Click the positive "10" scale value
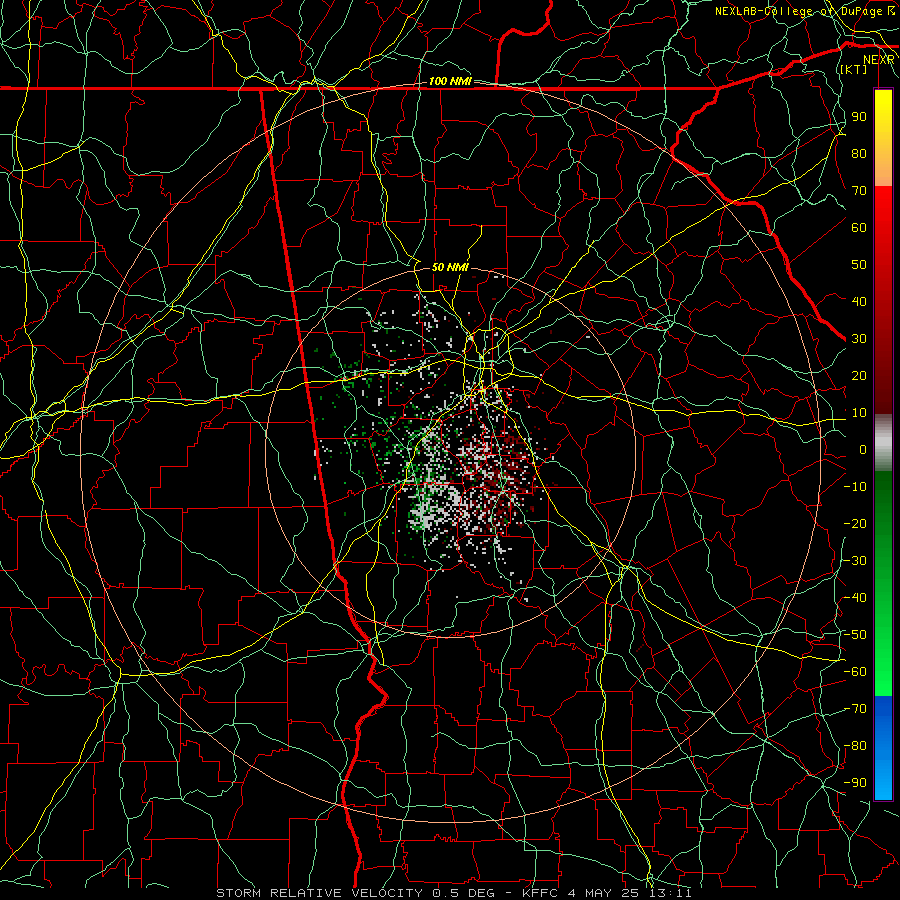The image size is (900, 900). coord(859,412)
